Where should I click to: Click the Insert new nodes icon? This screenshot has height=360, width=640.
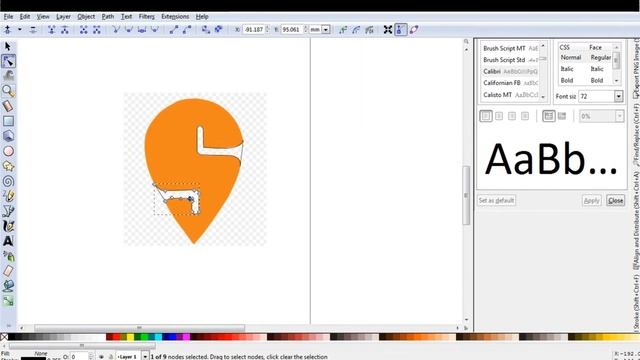tap(7, 29)
